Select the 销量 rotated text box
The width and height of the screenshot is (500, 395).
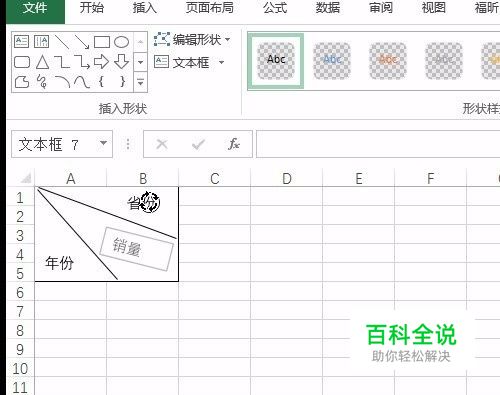click(x=137, y=249)
